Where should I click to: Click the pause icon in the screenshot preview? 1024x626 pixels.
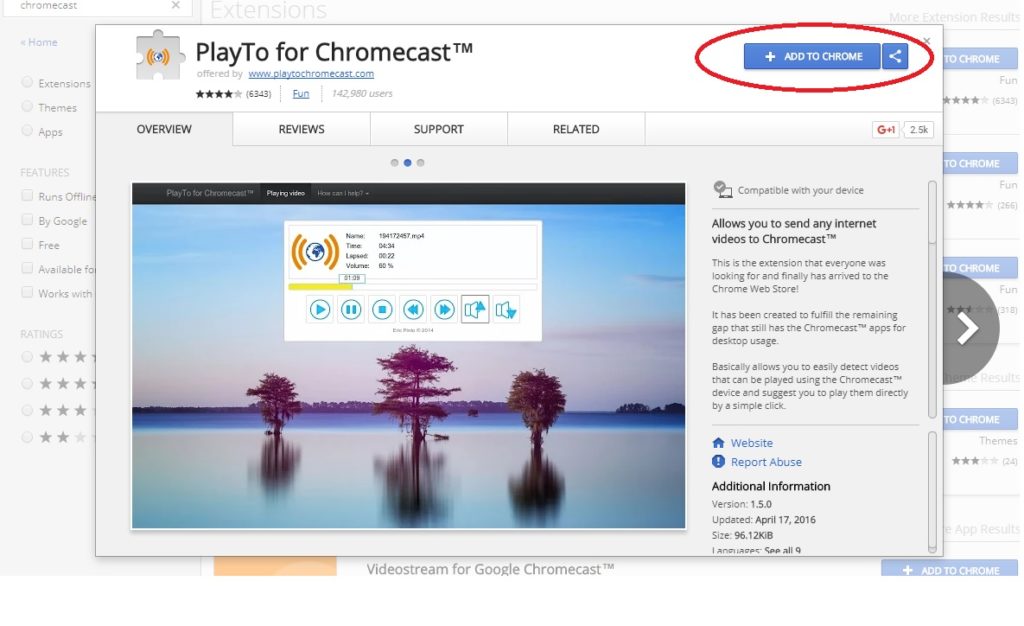351,309
